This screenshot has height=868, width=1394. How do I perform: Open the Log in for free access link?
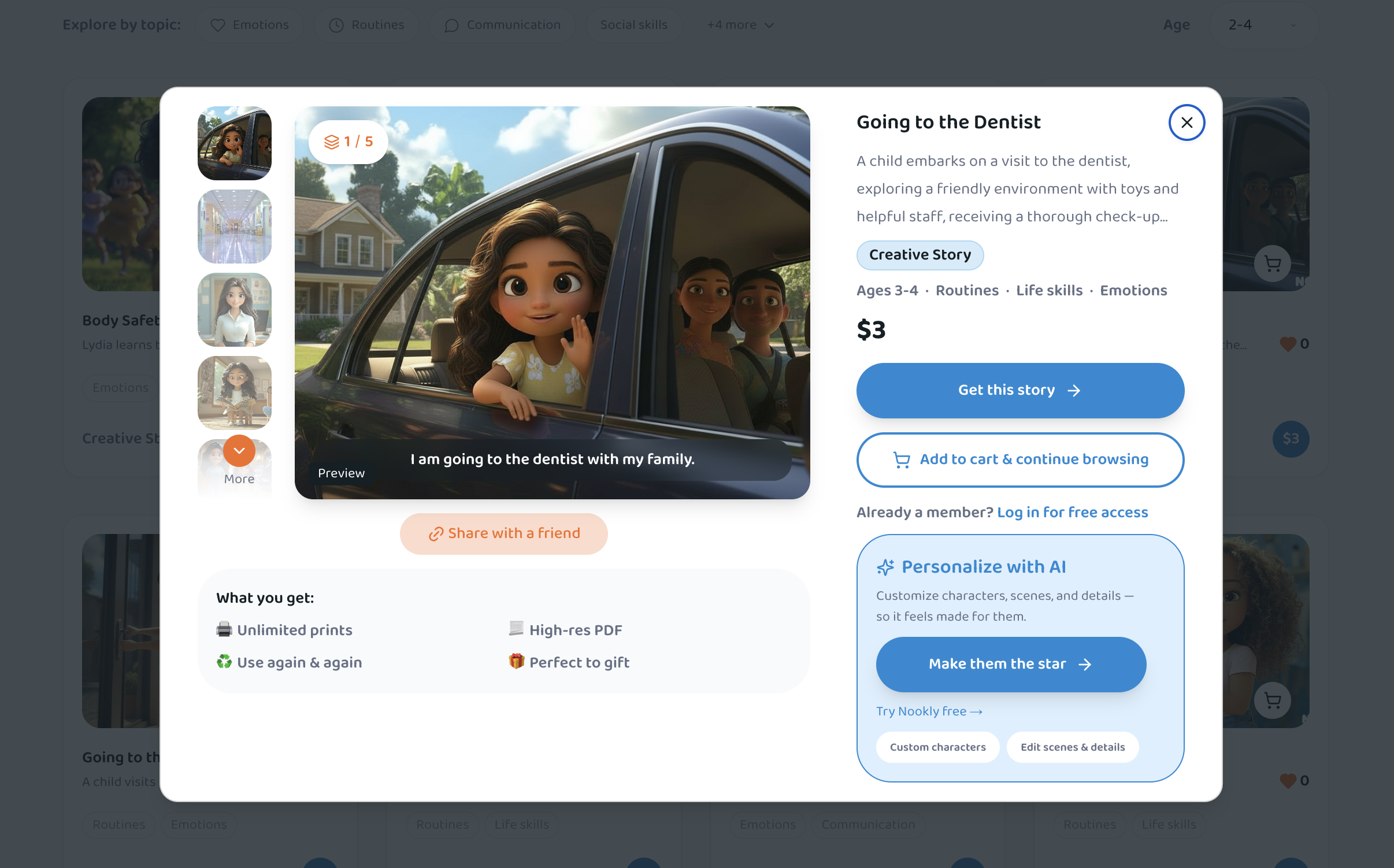pos(1073,512)
